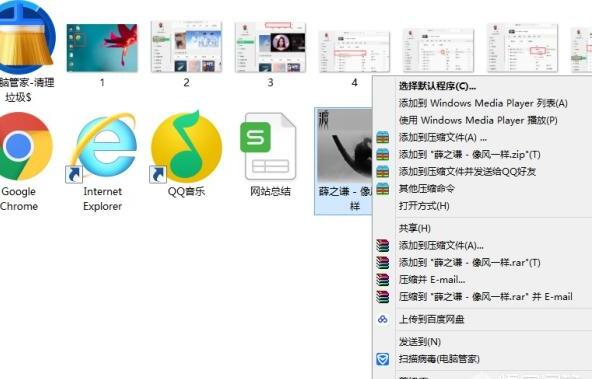Open 其他压缩命令 submenu

(x=427, y=189)
